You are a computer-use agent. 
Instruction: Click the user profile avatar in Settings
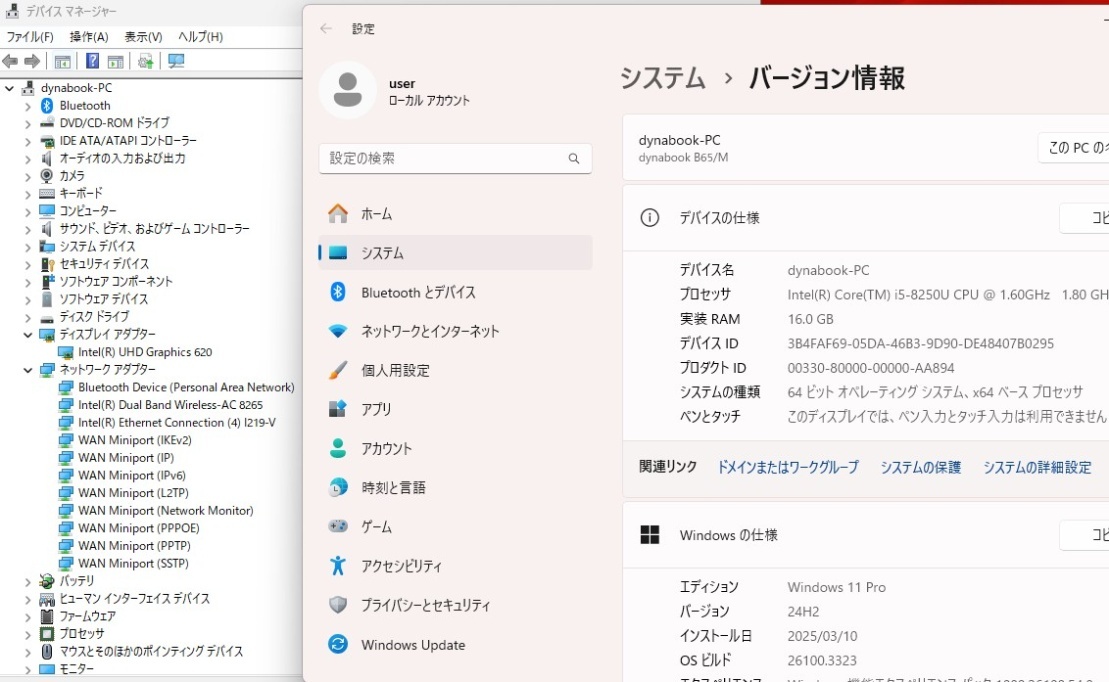[347, 90]
